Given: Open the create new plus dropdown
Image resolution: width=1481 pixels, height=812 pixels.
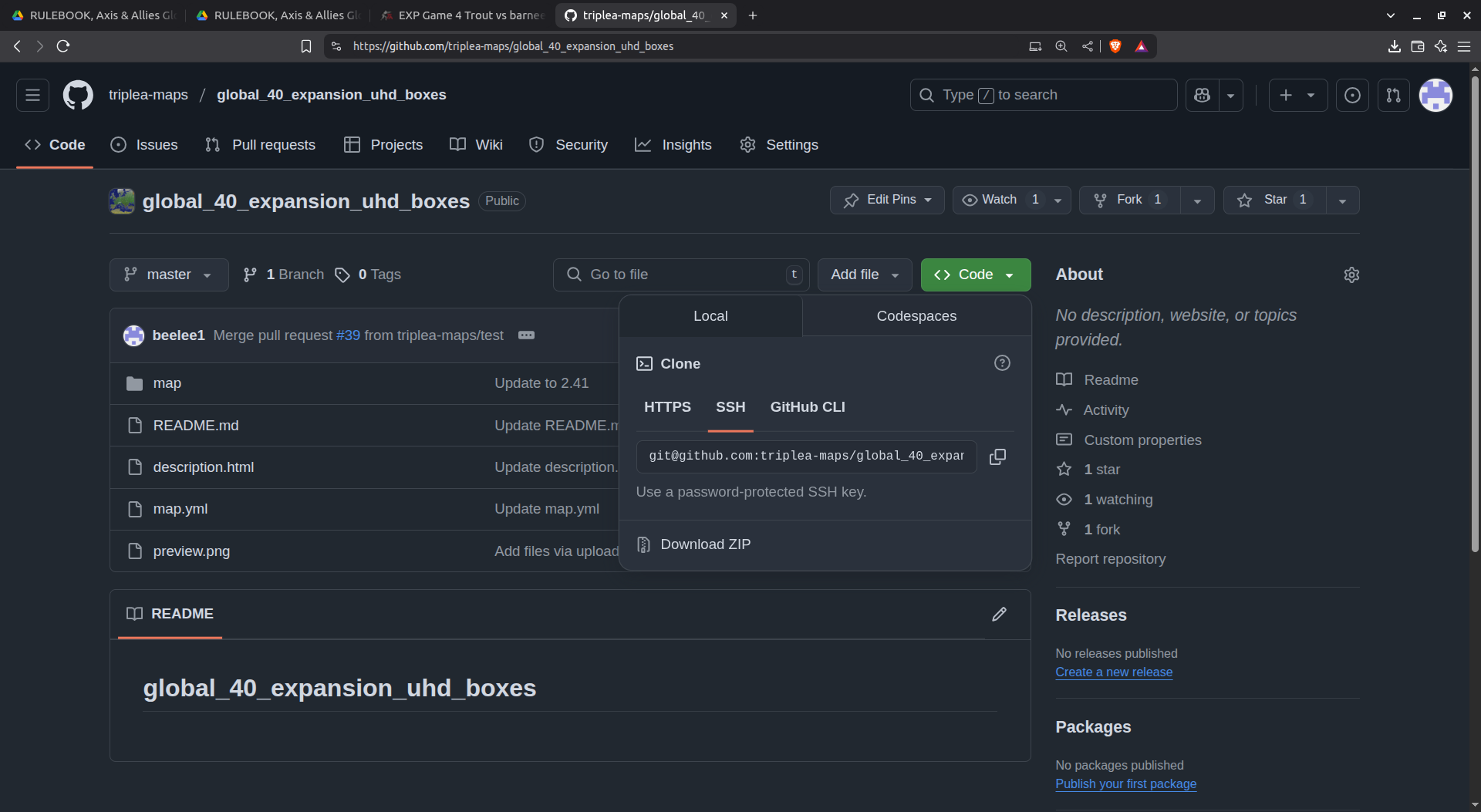Looking at the screenshot, I should (1297, 95).
